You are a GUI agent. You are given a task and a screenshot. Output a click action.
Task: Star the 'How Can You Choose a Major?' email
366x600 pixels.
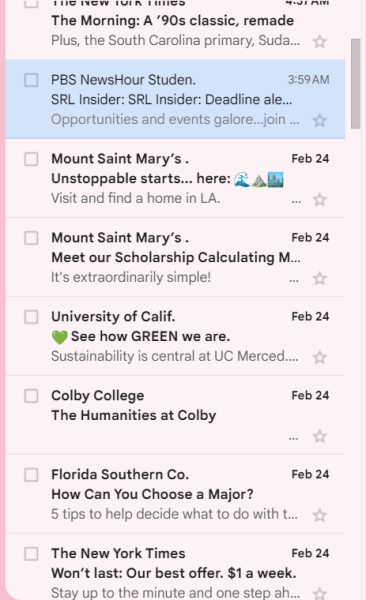pos(320,515)
